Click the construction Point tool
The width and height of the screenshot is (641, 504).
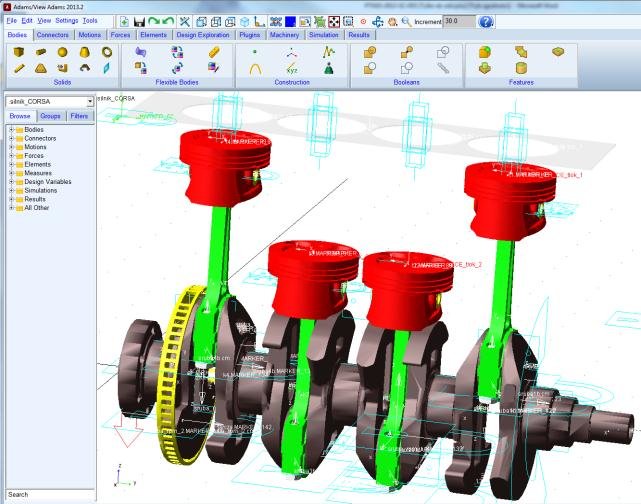tap(255, 52)
